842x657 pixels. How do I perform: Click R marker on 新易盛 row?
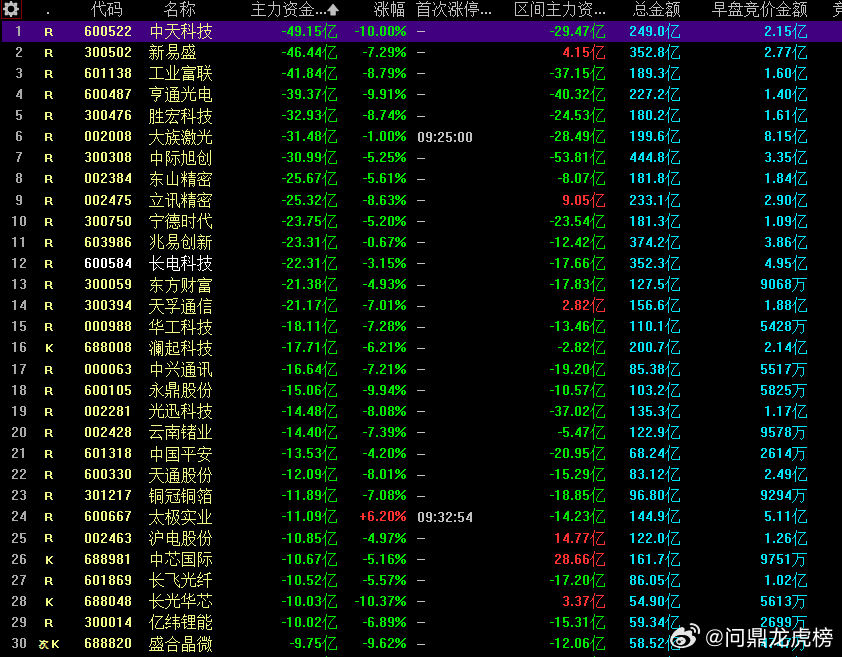tap(49, 53)
